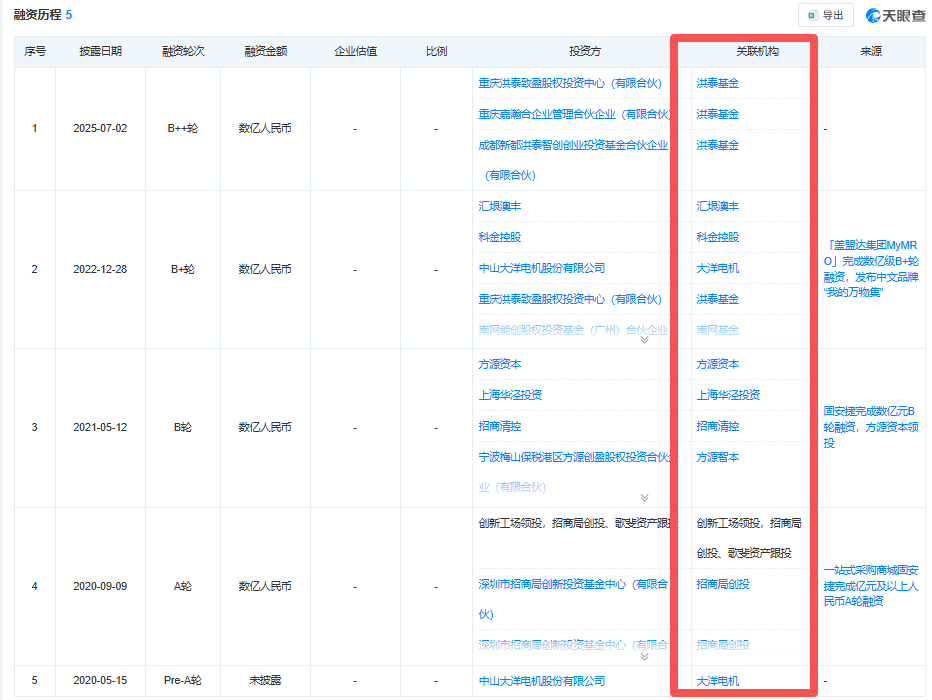Select the date cell 2020-05-15
Image resolution: width=932 pixels, height=700 pixels.
click(x=100, y=680)
